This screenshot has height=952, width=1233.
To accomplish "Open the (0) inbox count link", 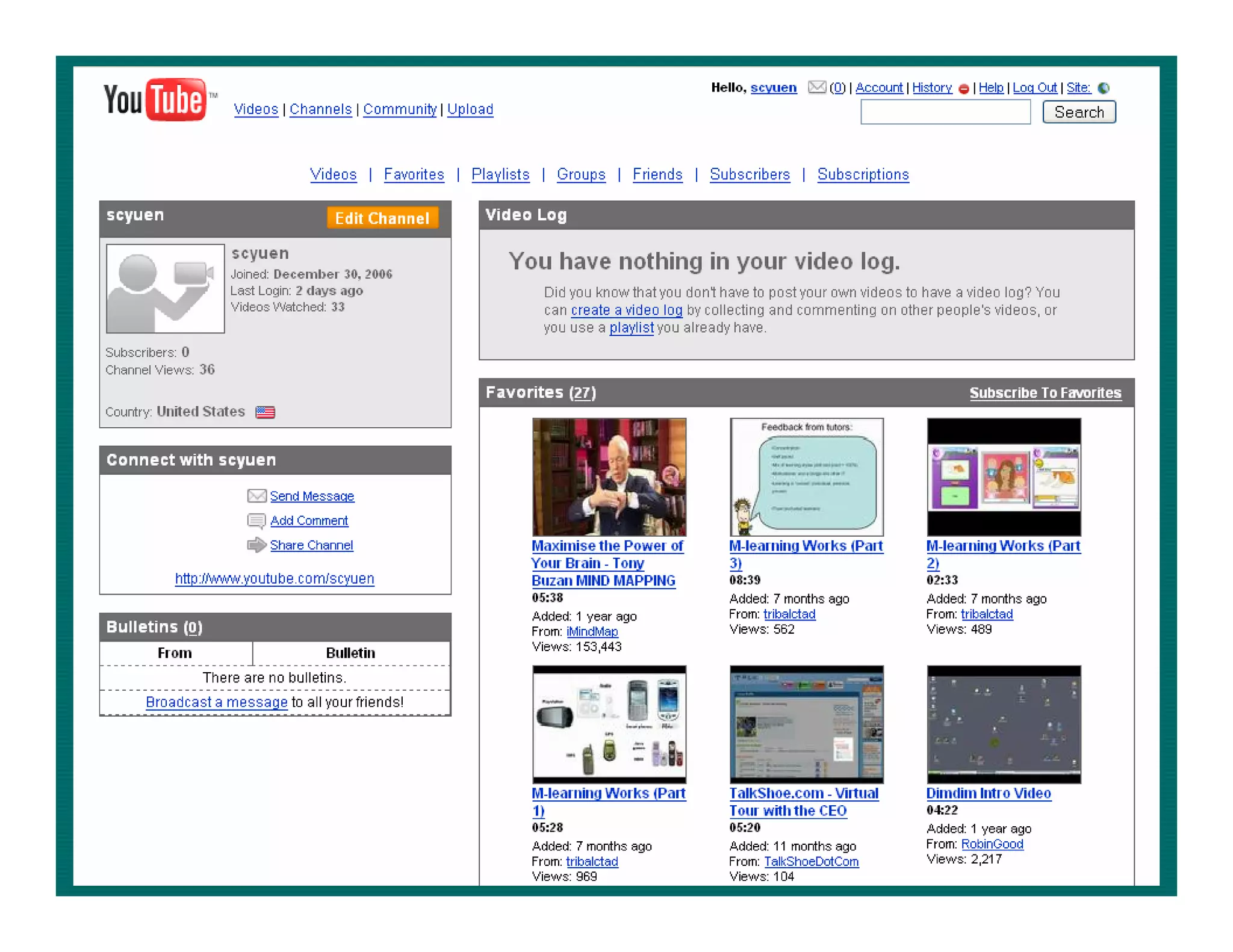I will (837, 88).
